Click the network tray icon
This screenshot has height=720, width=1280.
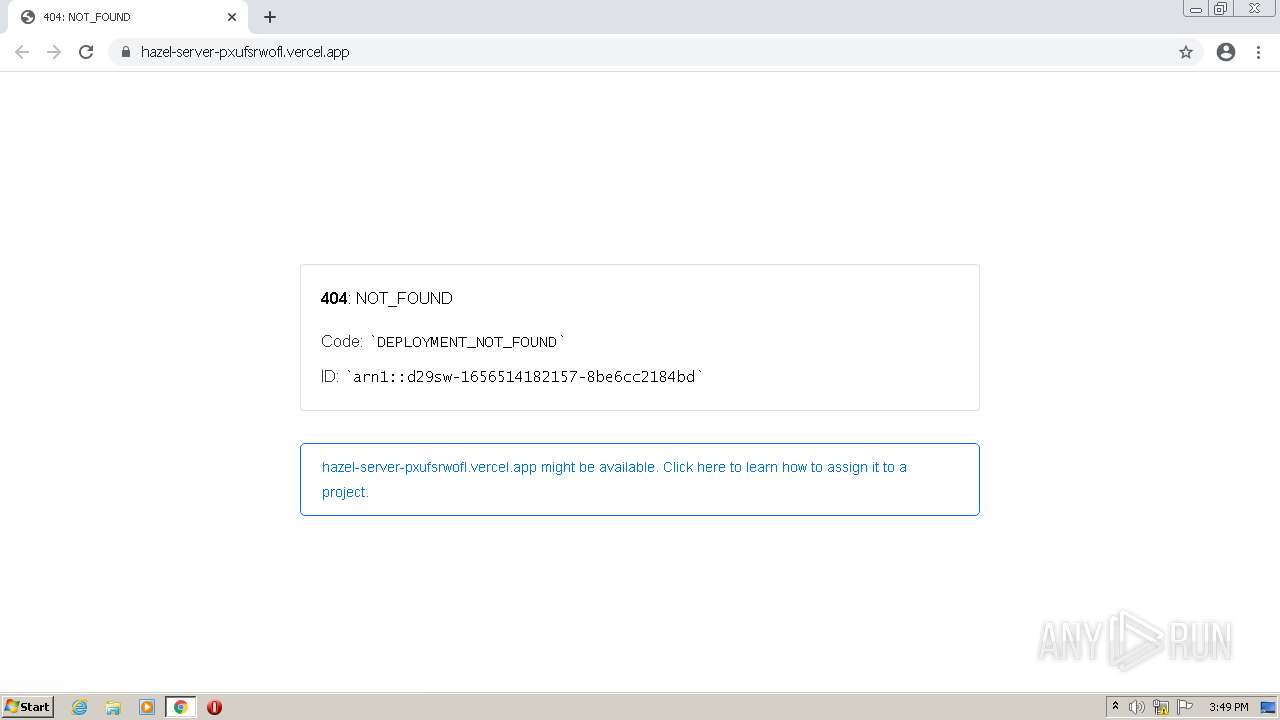1161,707
